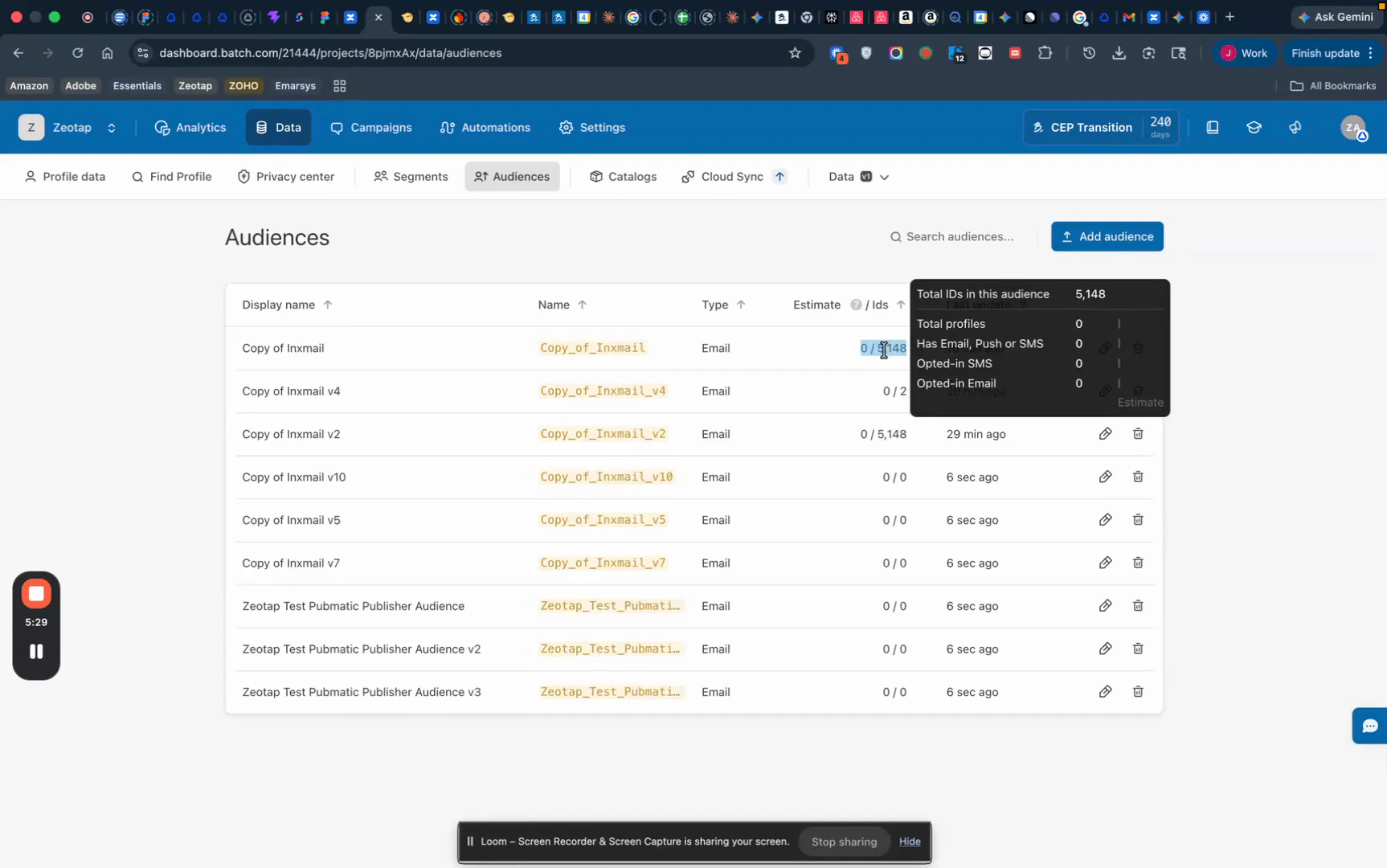Open the announcements megaphone icon
The image size is (1387, 868).
coord(1295,127)
